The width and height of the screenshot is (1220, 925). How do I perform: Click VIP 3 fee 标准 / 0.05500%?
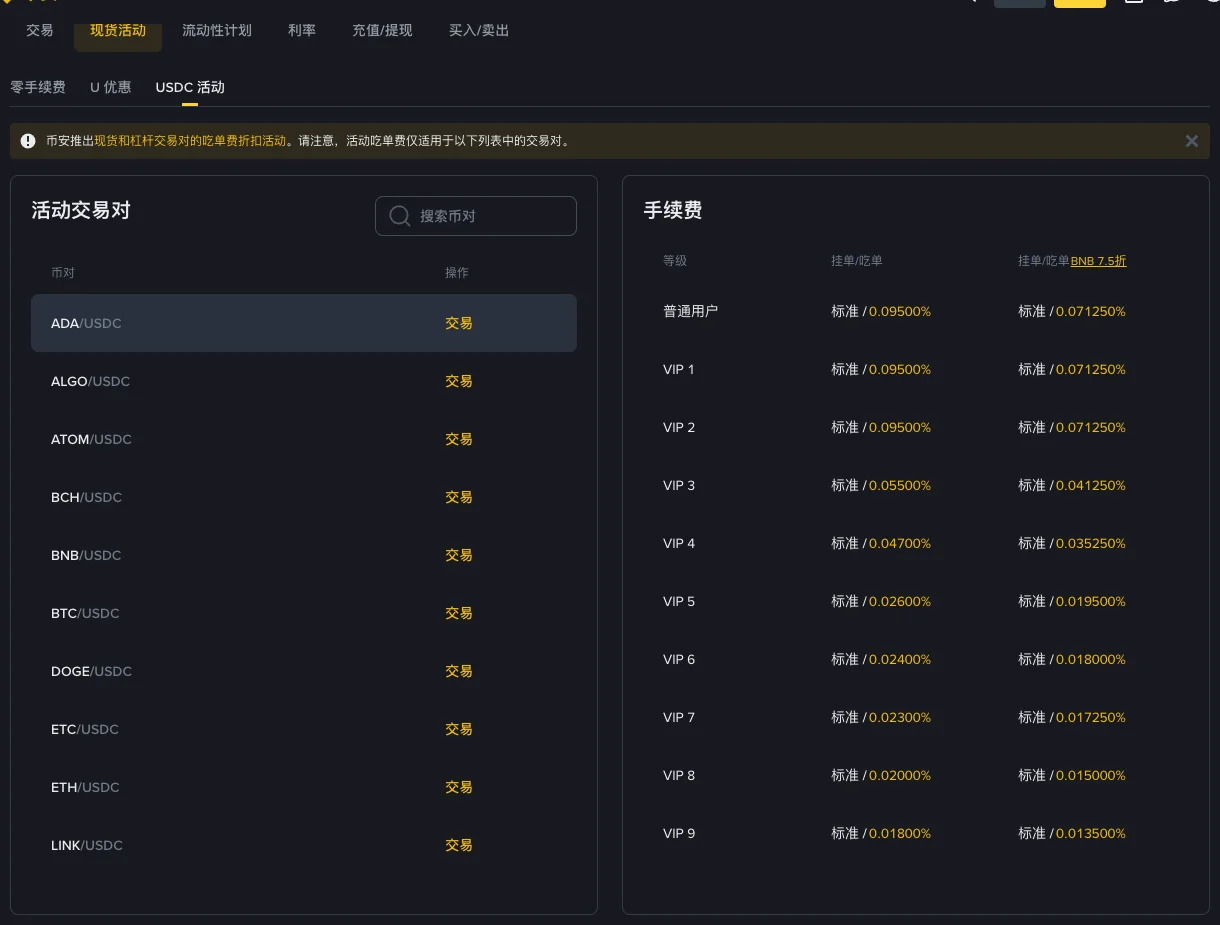click(881, 485)
